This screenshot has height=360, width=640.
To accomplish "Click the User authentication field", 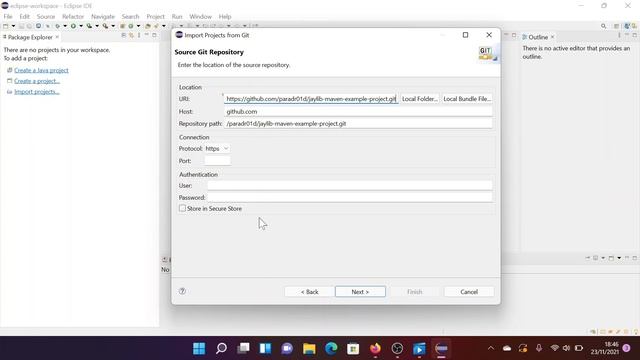I will (350, 185).
